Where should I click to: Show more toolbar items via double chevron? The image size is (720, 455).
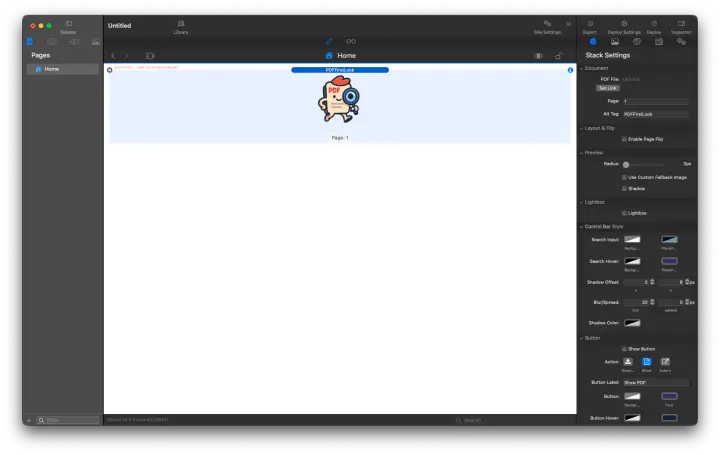[568, 24]
